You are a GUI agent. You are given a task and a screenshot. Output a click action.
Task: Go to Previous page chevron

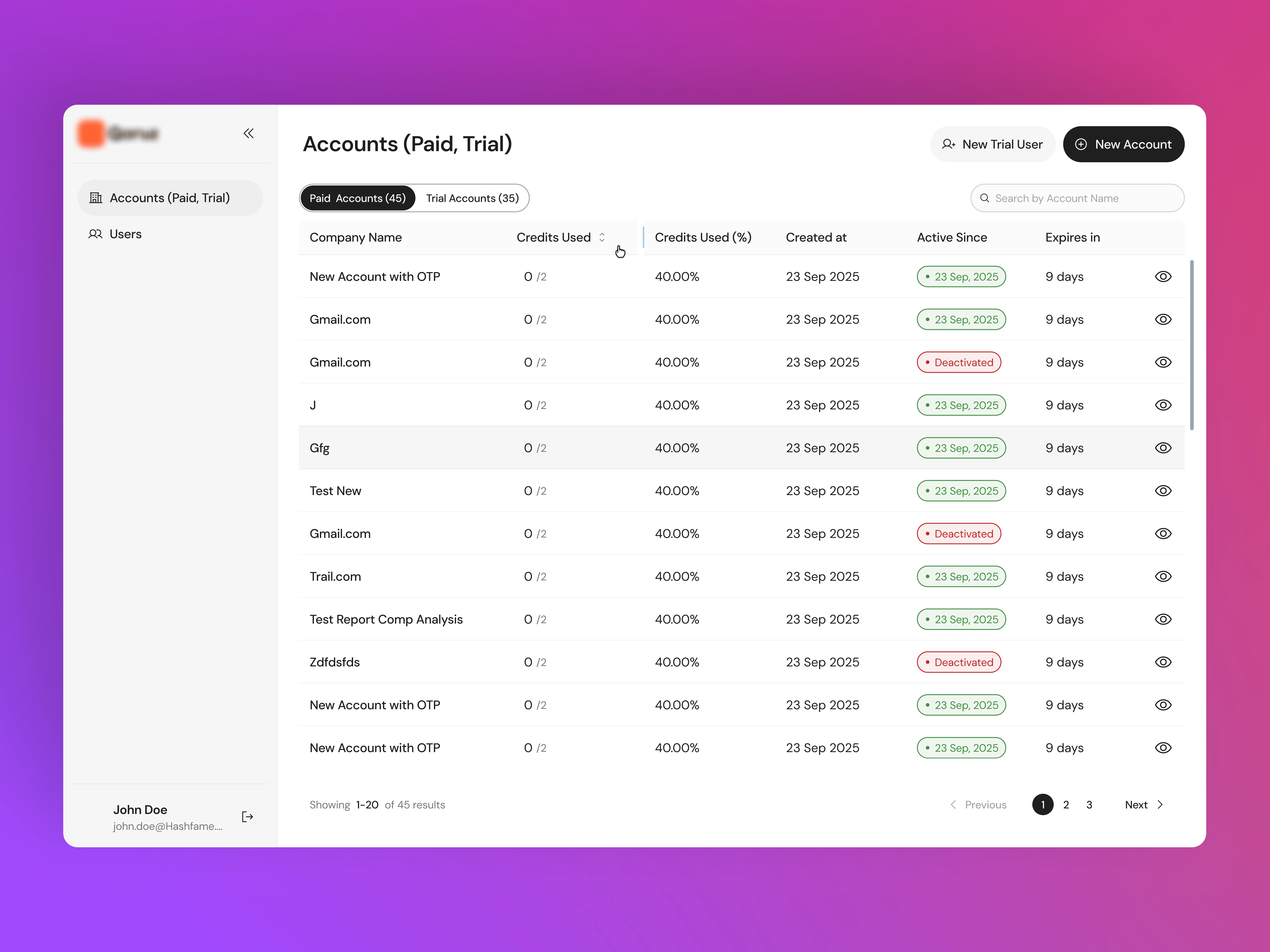point(953,804)
